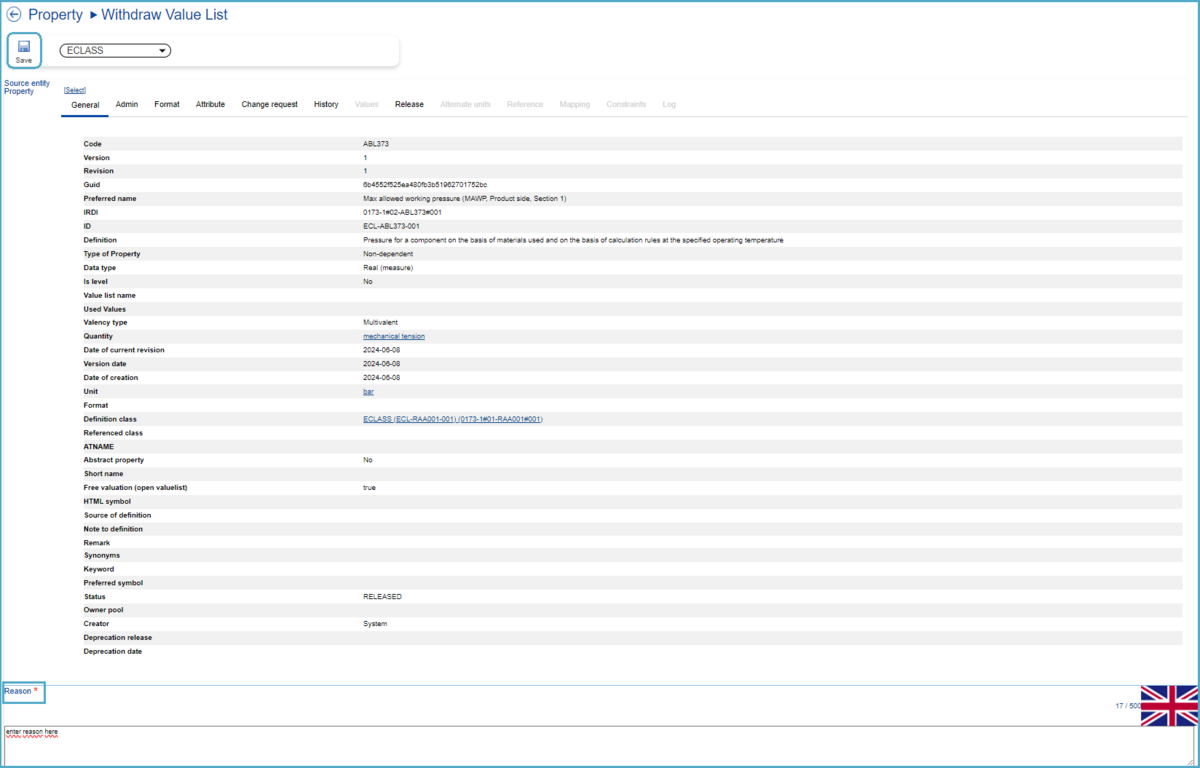Open the ECLASS dropdown

pyautogui.click(x=115, y=51)
